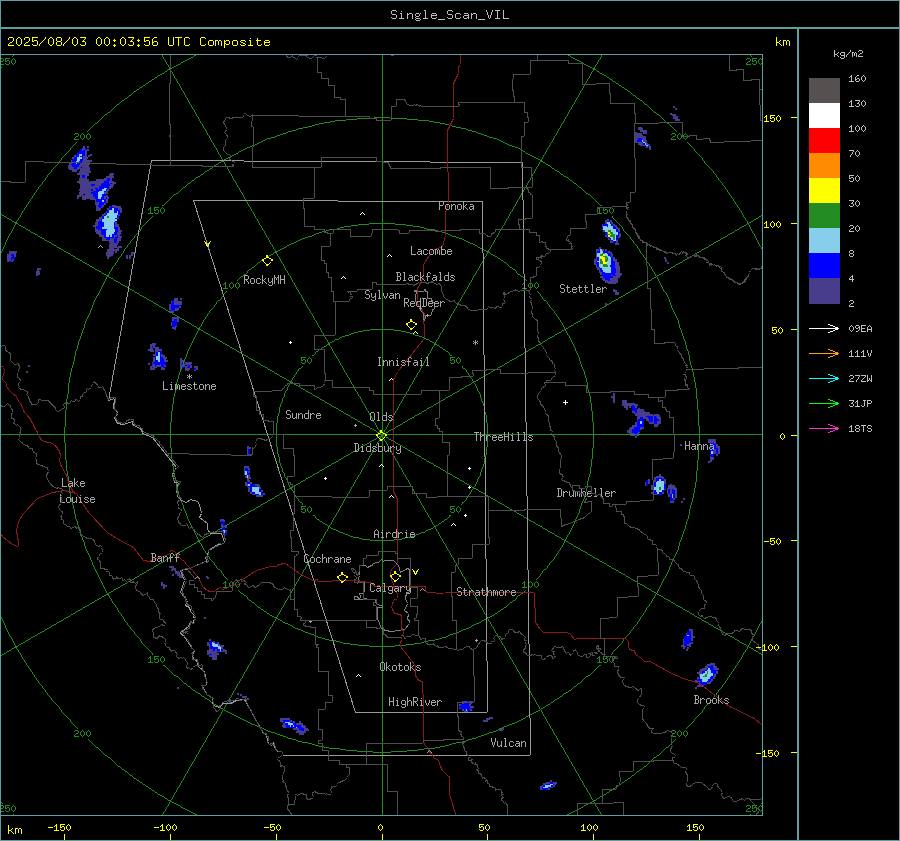
Task: Pick the grey 130-160 legend swatch
Action: 824,91
